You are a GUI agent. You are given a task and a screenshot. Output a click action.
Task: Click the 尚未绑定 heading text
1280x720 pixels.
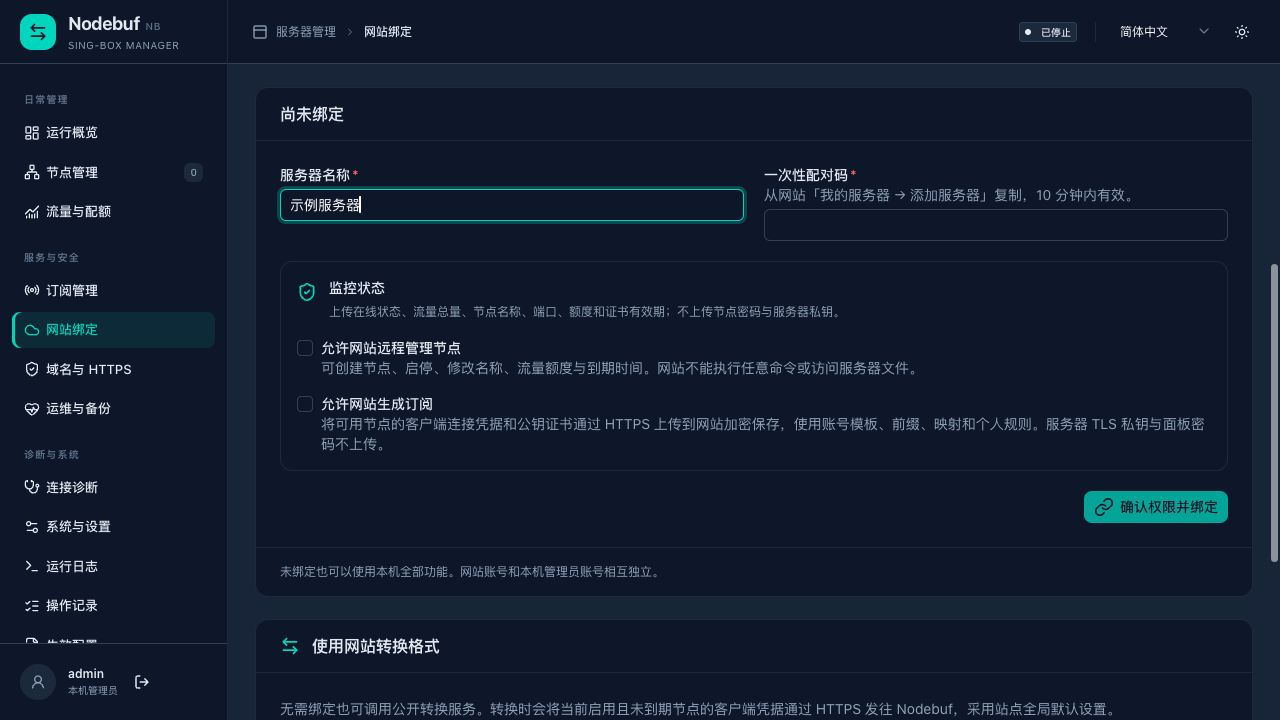tap(312, 115)
